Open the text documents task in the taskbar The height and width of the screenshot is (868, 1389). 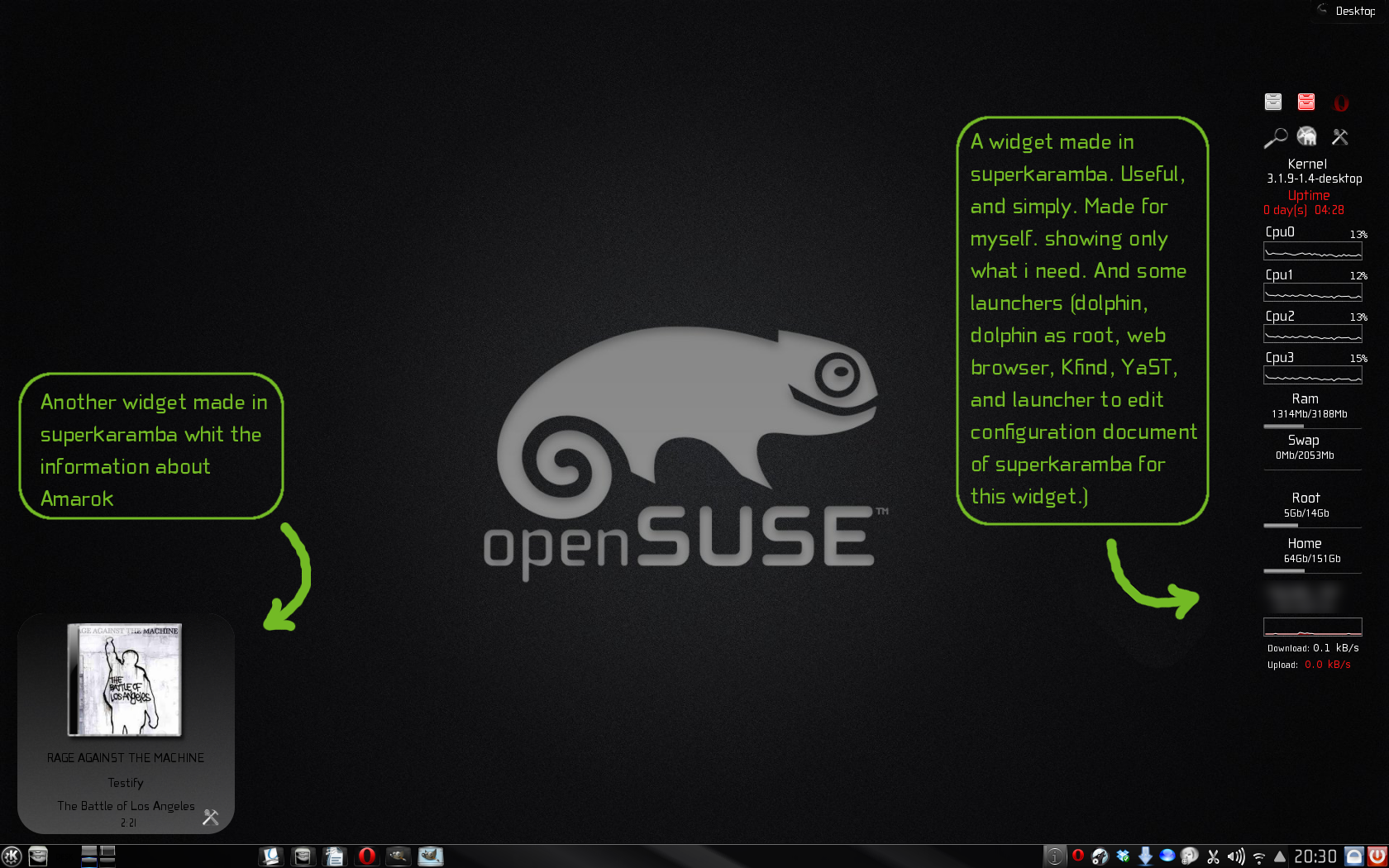[334, 856]
